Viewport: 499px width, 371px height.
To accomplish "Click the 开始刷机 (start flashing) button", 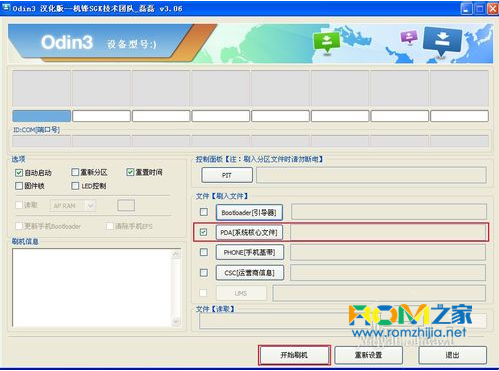I will click(x=294, y=355).
